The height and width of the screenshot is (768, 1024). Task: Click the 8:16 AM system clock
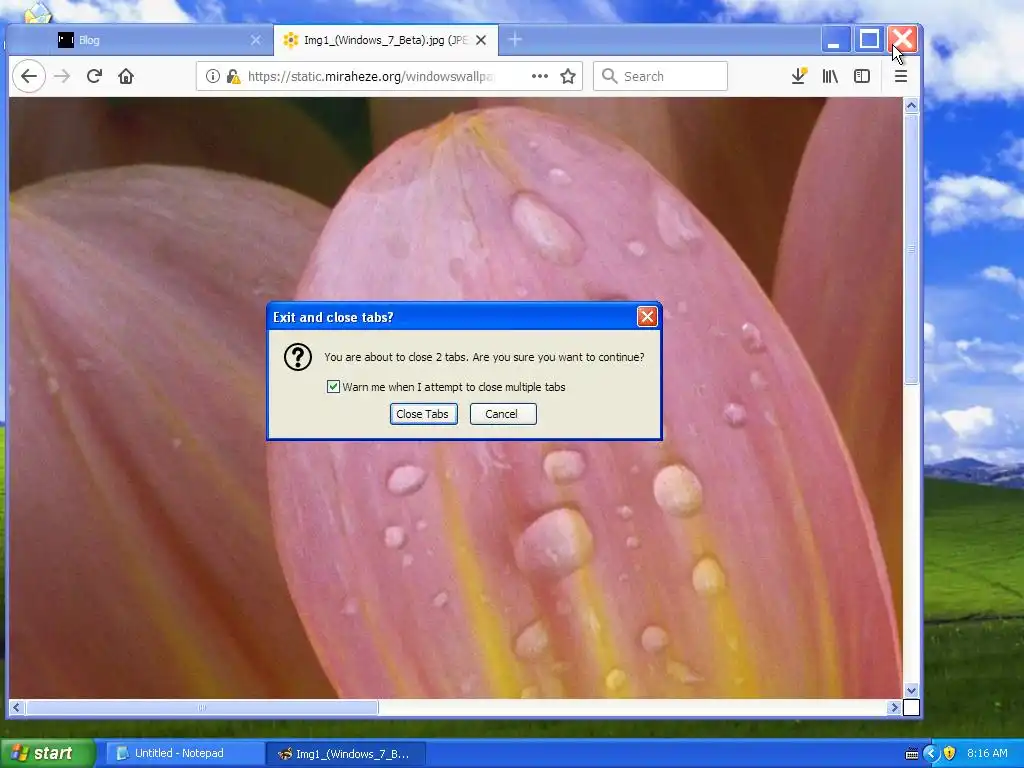(987, 754)
